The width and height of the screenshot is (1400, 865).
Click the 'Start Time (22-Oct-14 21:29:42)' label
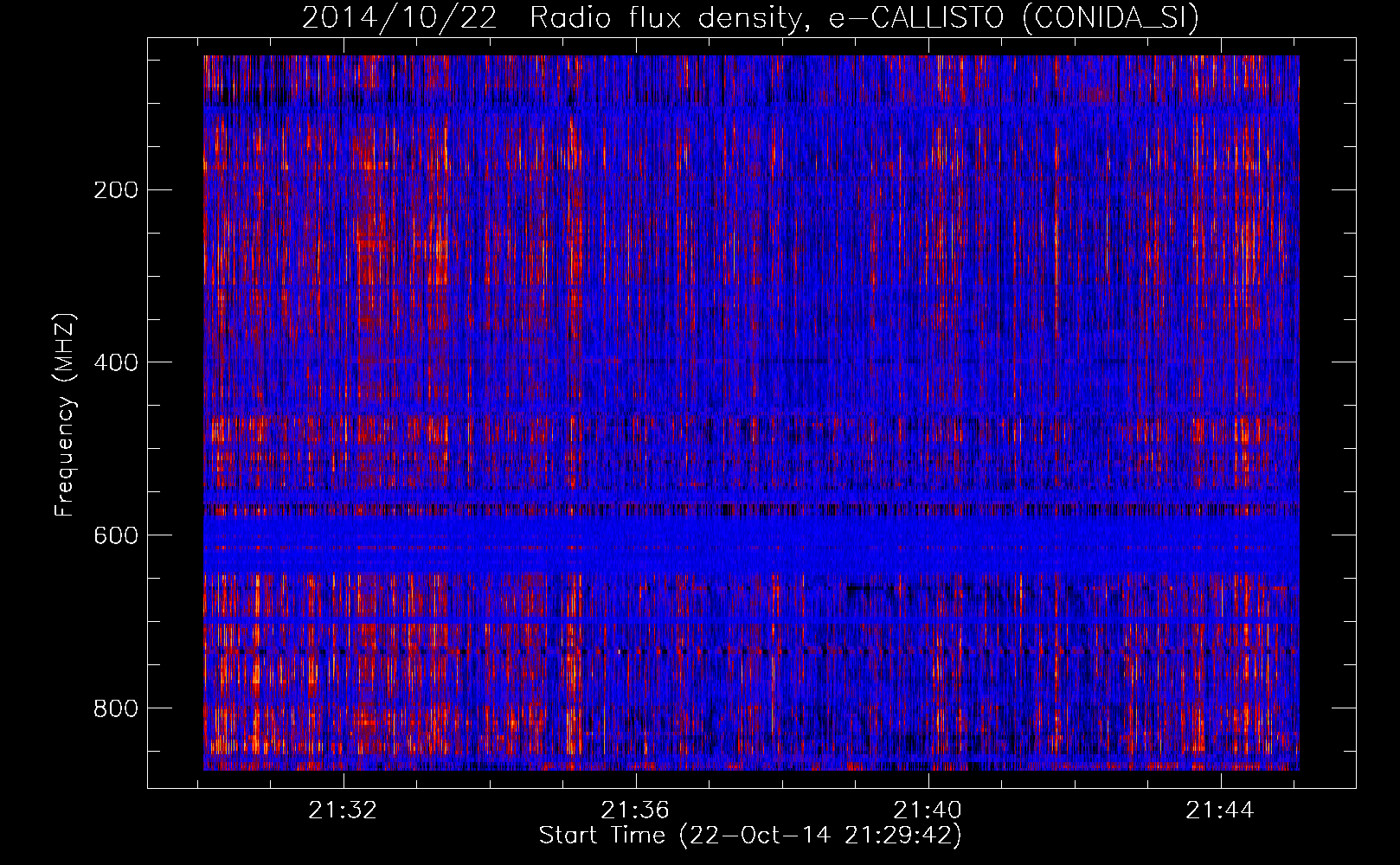click(x=750, y=836)
